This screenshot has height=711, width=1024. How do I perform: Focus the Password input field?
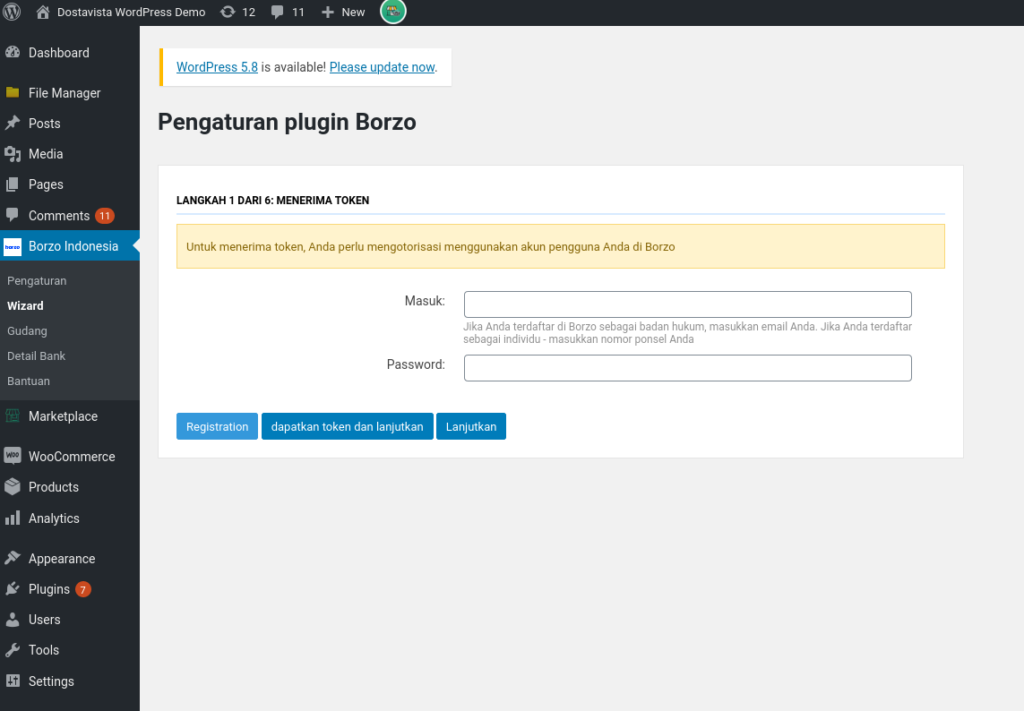[688, 368]
